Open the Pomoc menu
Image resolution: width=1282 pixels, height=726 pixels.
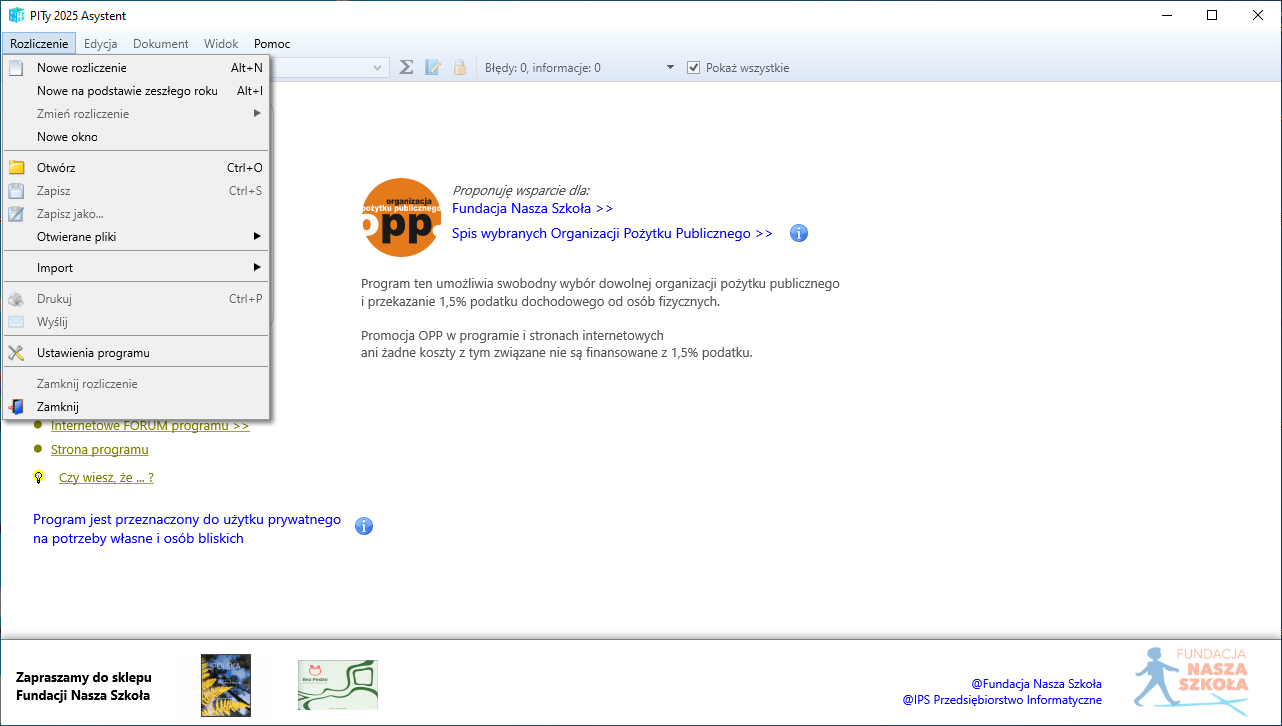coord(272,44)
